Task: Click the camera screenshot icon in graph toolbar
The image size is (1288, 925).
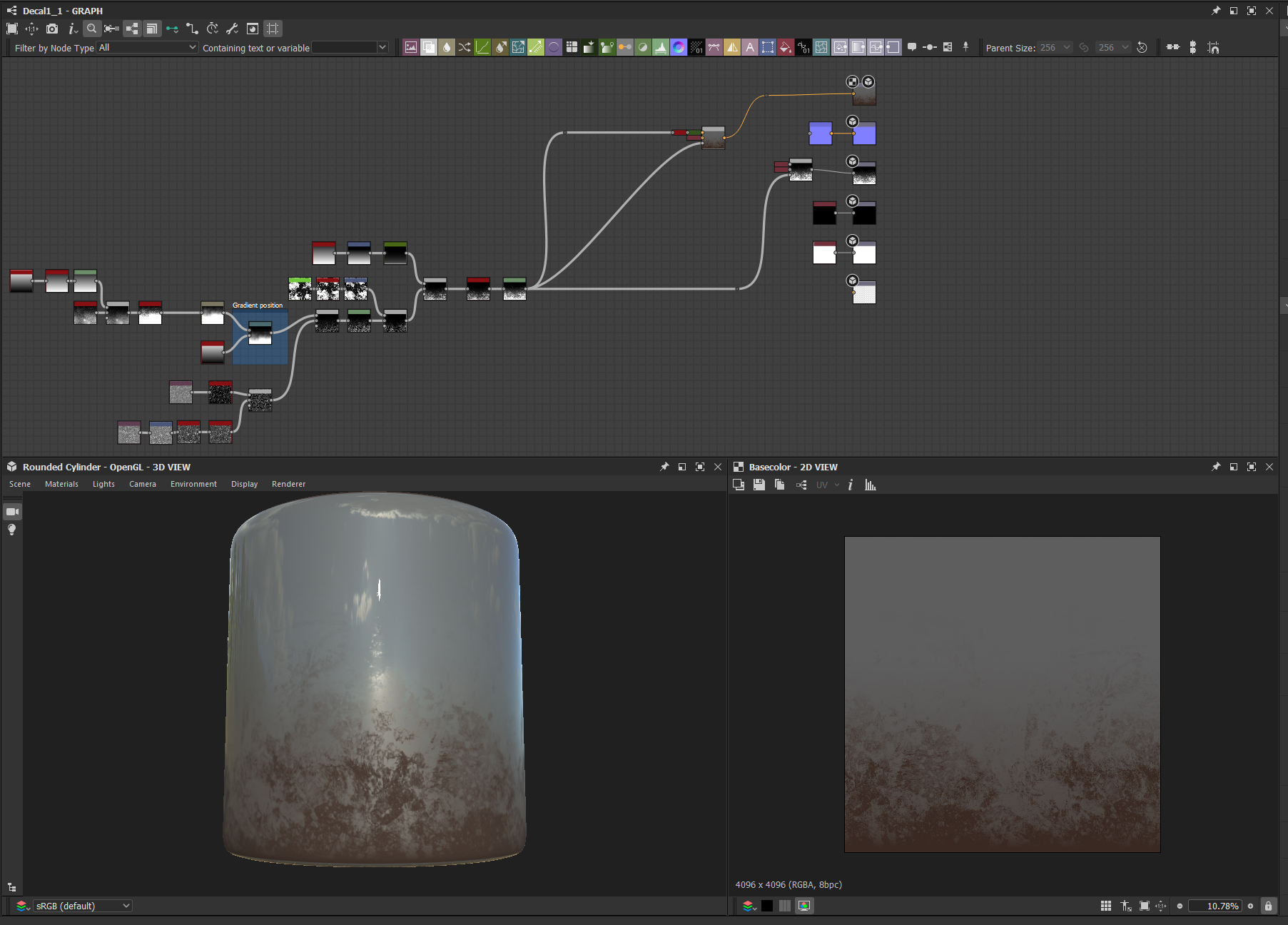Action: click(x=52, y=29)
